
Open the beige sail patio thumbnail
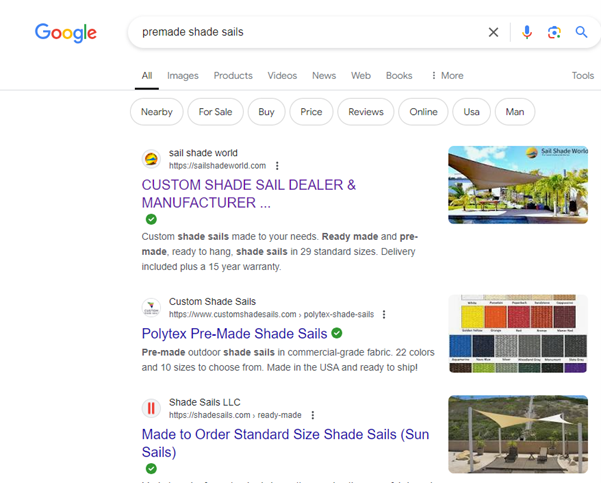(x=518, y=434)
